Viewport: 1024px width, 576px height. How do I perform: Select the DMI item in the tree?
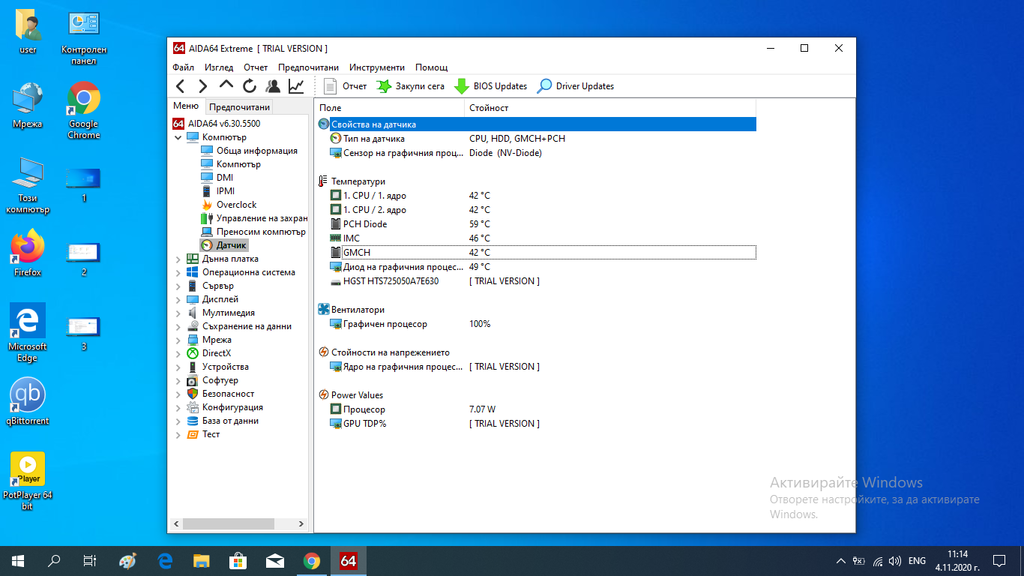pyautogui.click(x=224, y=178)
